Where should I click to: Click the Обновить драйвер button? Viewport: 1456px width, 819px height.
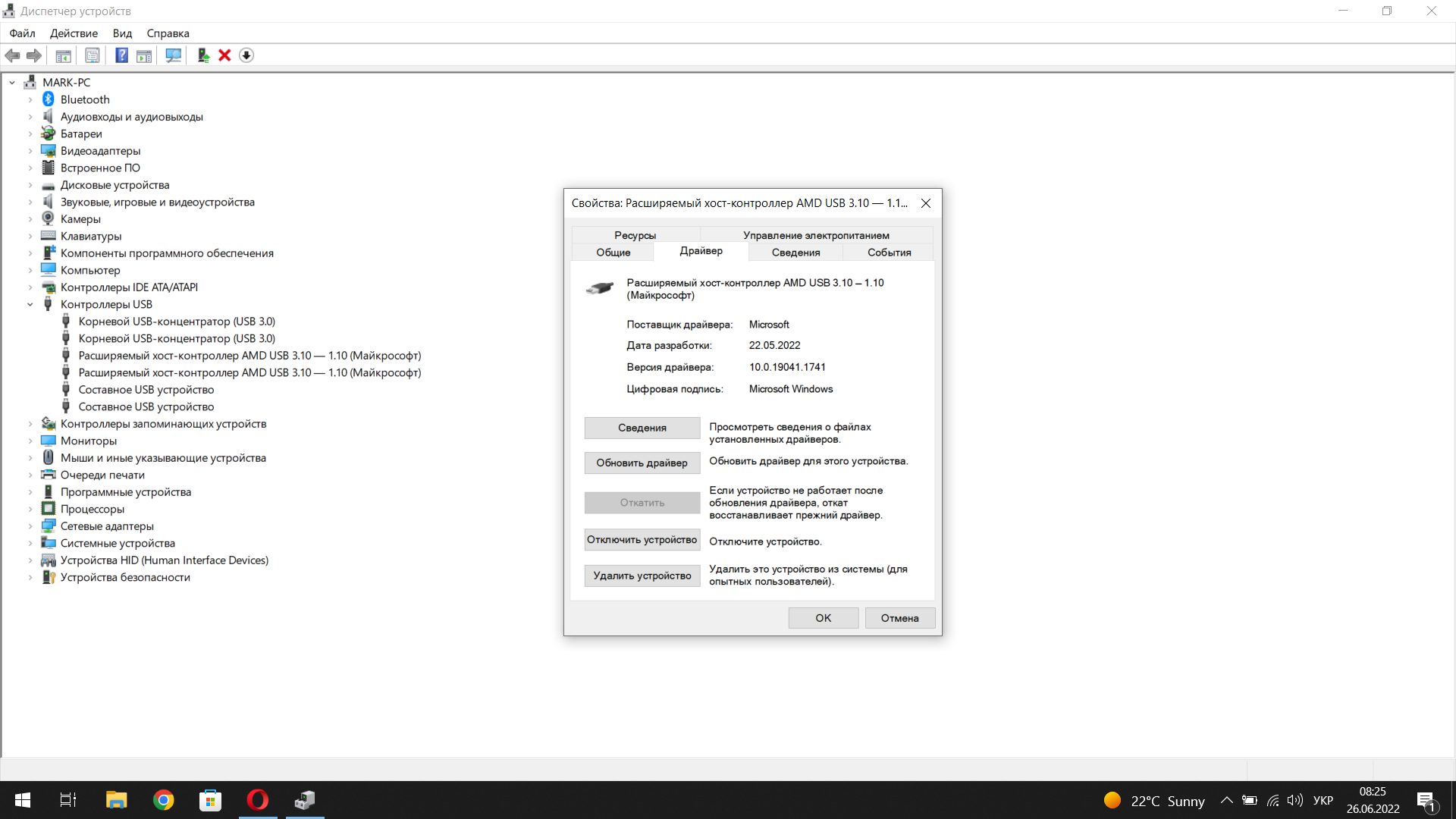click(642, 463)
